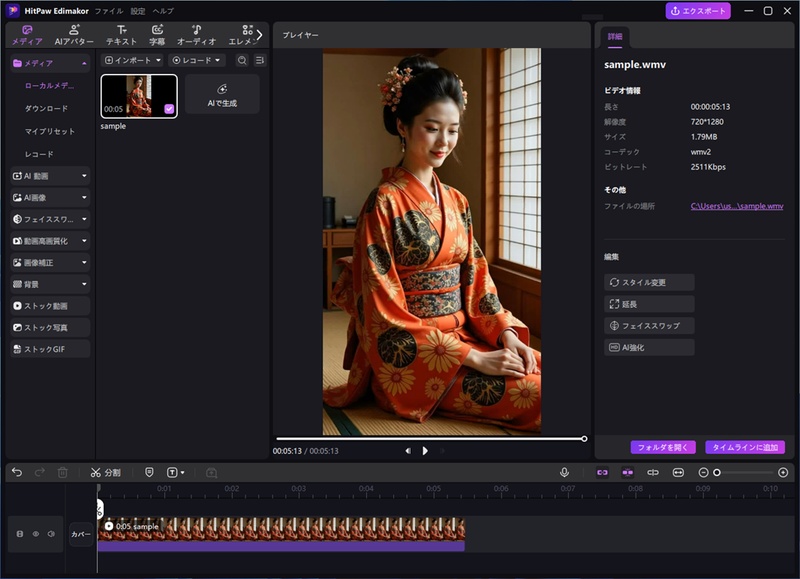Click the zoom-in plus icon on timeline
The height and width of the screenshot is (579, 800).
[x=781, y=472]
